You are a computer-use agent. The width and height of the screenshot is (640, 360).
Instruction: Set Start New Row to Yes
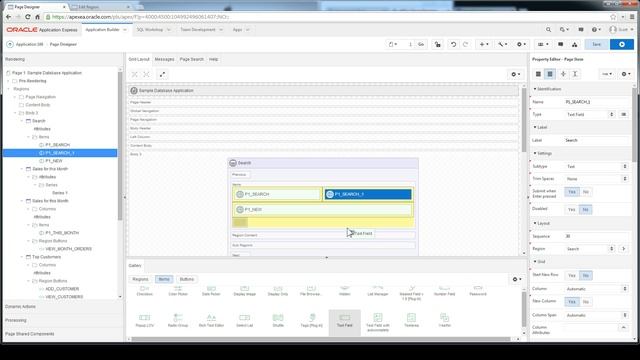coord(572,276)
